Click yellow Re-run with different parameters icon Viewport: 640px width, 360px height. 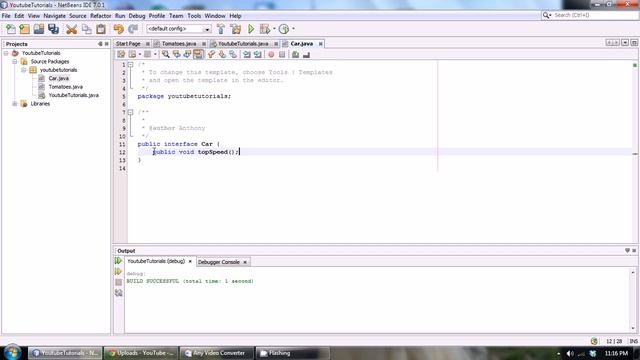118,271
